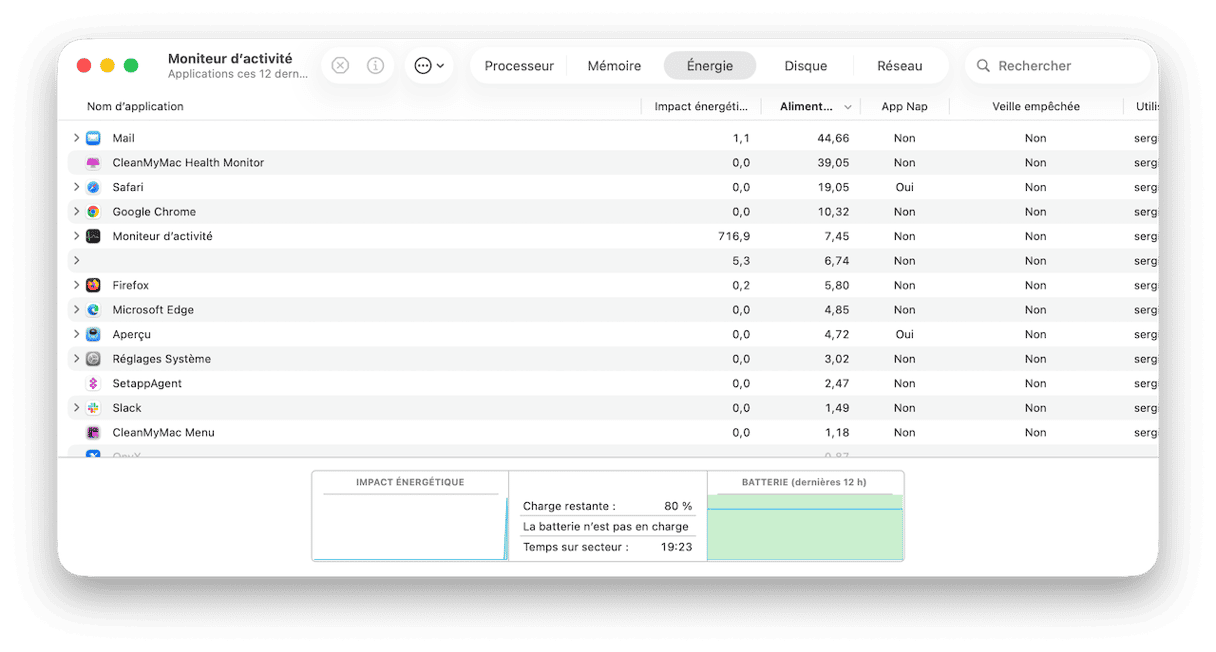This screenshot has width=1216, height=652.
Task: Click the window title Moniteur d'activité
Action: click(230, 59)
